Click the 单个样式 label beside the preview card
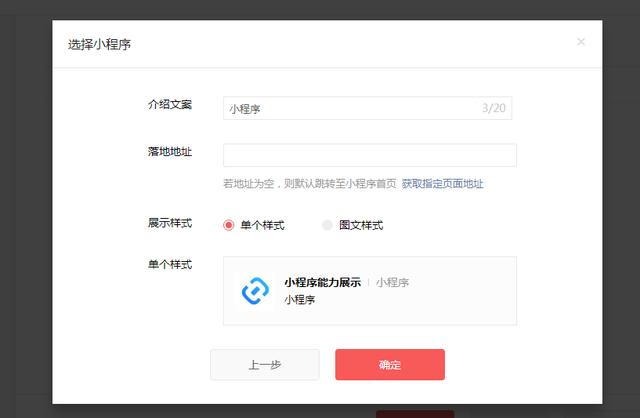This screenshot has width=640, height=418. coord(170,265)
